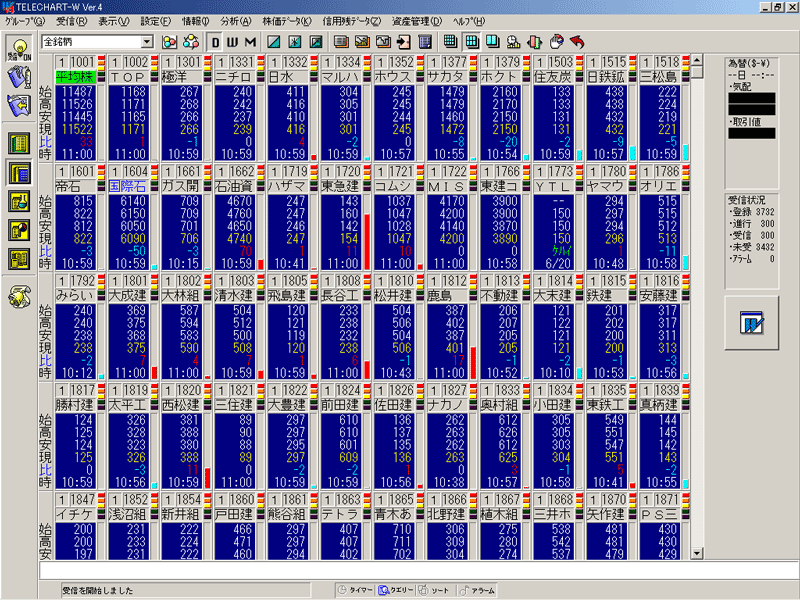Viewport: 800px width, 600px height.
Task: Open the orange chart window toolbar icon
Action: (383, 42)
